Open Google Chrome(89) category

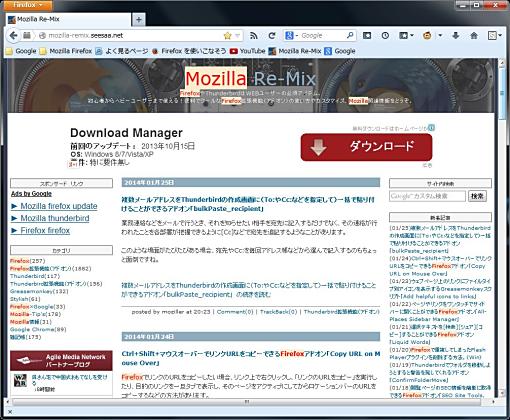(x=38, y=329)
